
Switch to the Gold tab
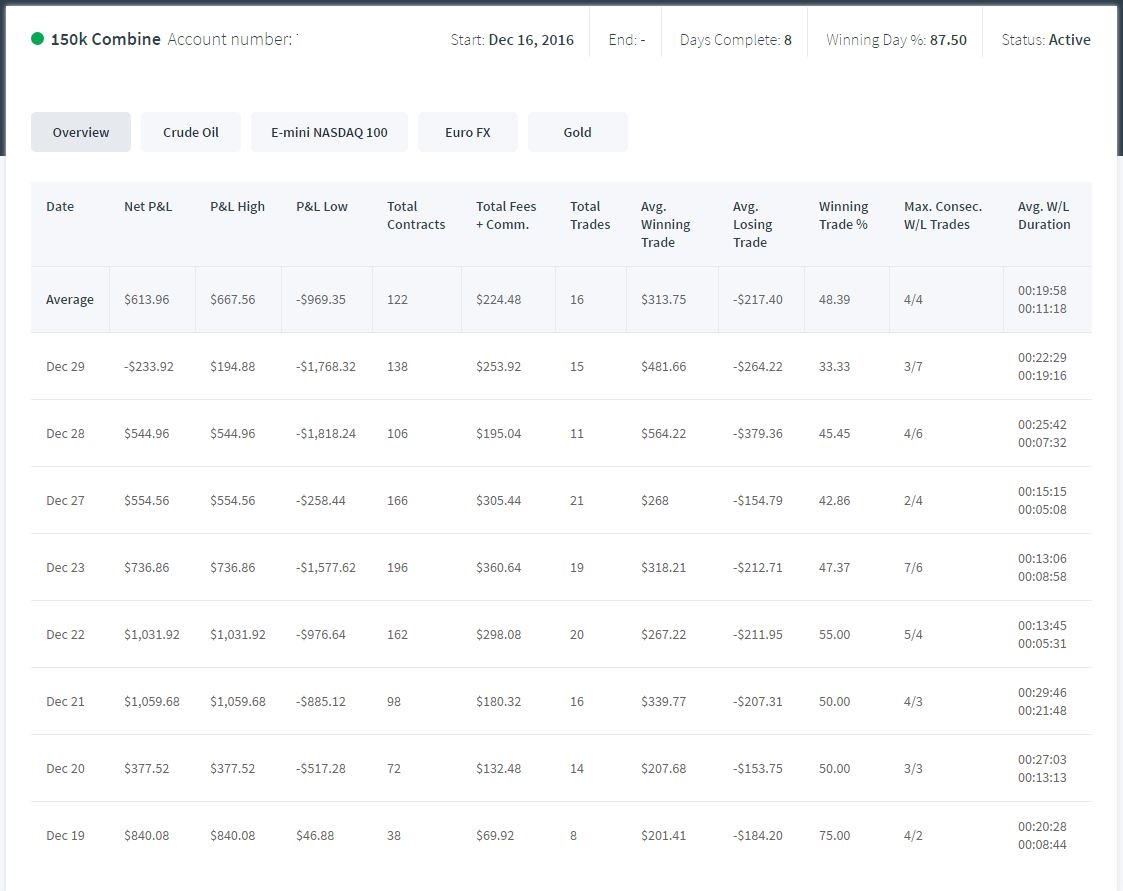(x=577, y=132)
